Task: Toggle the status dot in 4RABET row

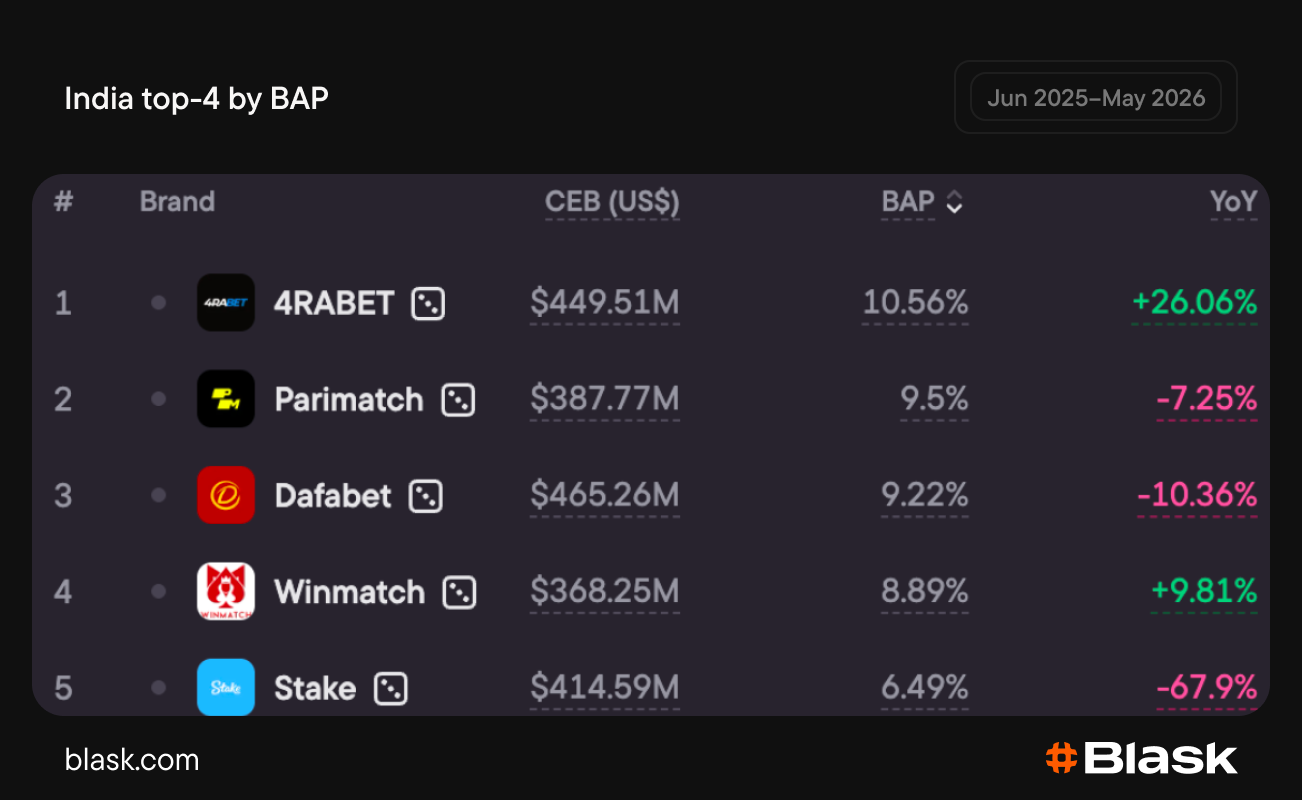Action: pos(158,302)
